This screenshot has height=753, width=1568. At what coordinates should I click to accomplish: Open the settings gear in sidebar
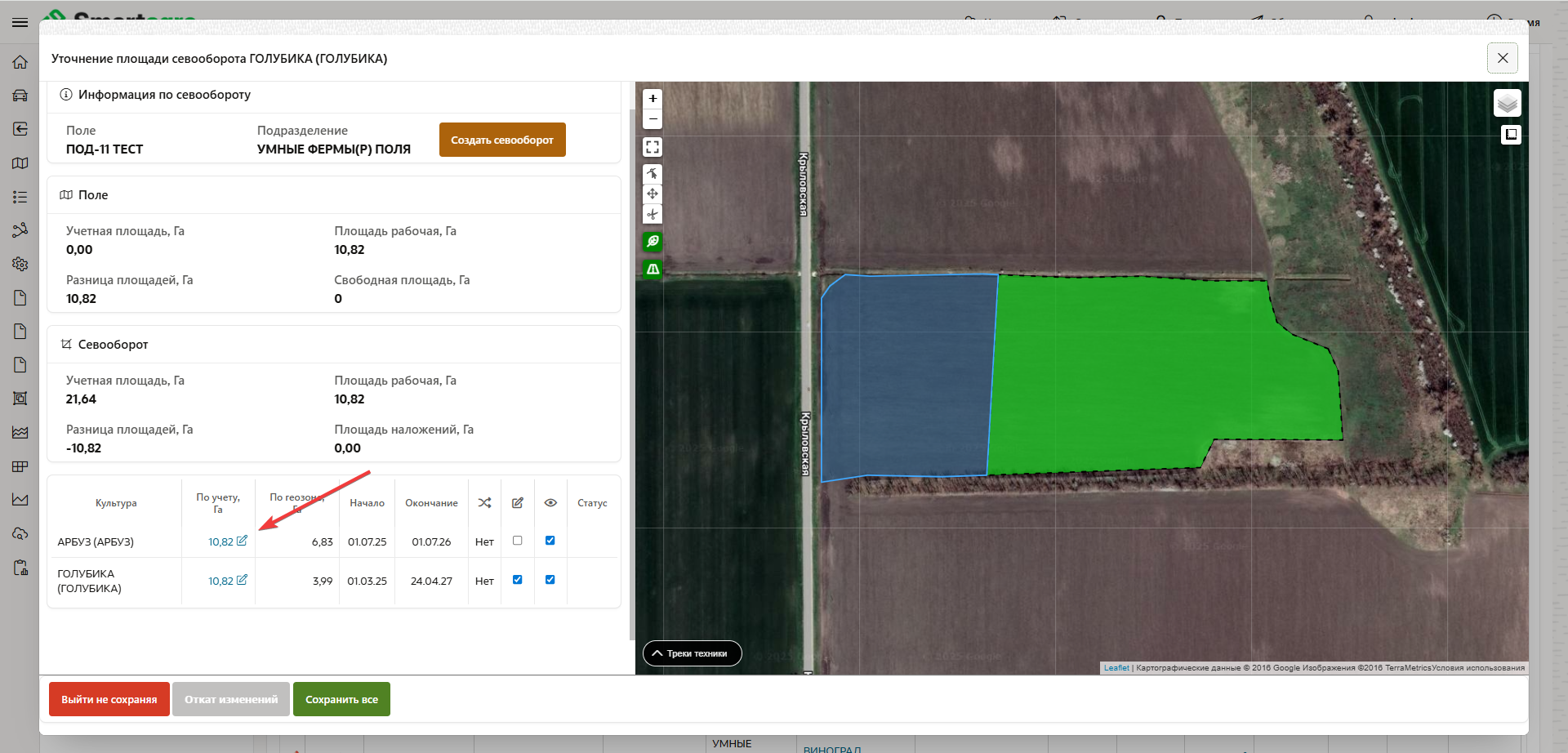[20, 264]
